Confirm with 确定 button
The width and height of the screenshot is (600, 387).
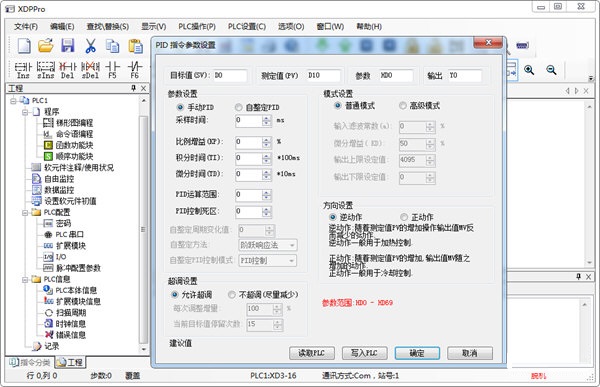[417, 353]
